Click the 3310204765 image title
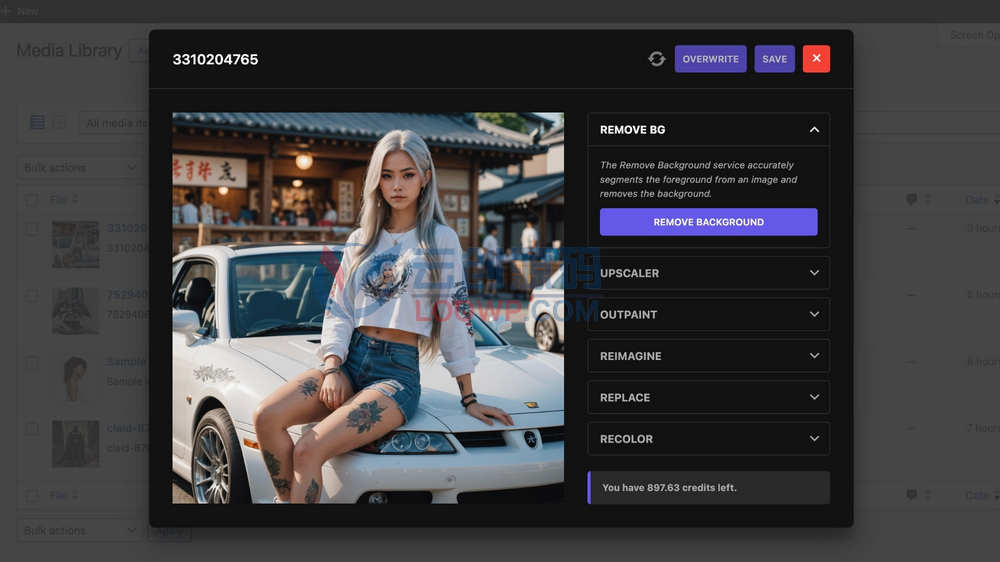This screenshot has height=562, width=1000. click(216, 59)
